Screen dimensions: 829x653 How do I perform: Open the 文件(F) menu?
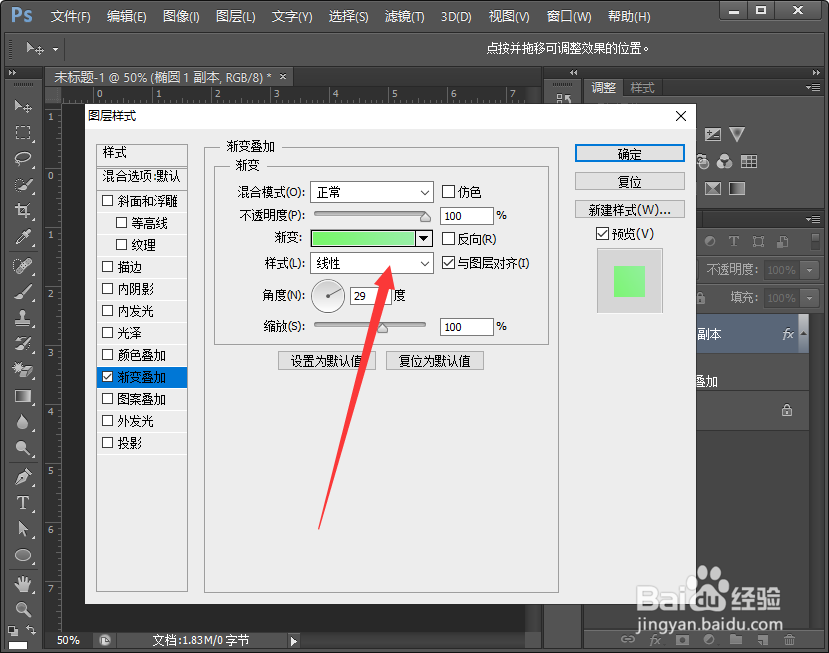70,16
